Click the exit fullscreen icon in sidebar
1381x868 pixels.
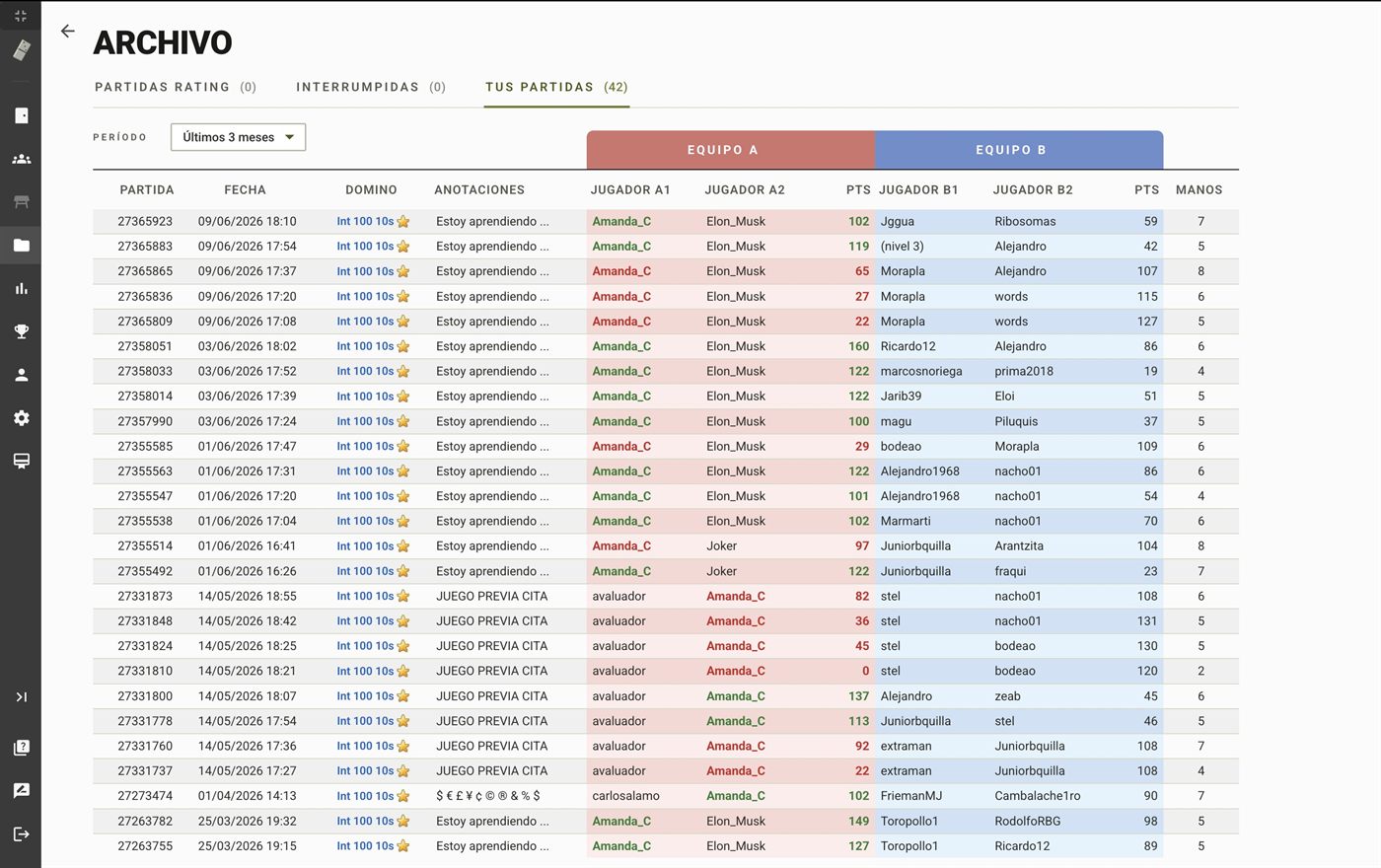21,16
